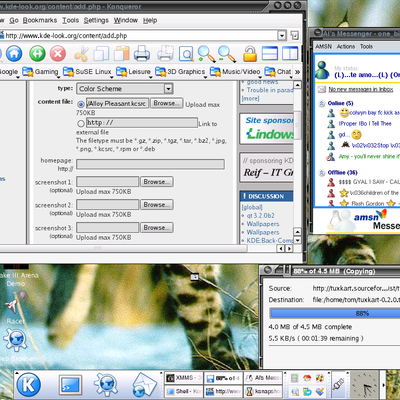The image size is (400, 400).
Task: Split the view top and bottom
Action: pyautogui.click(x=270, y=53)
